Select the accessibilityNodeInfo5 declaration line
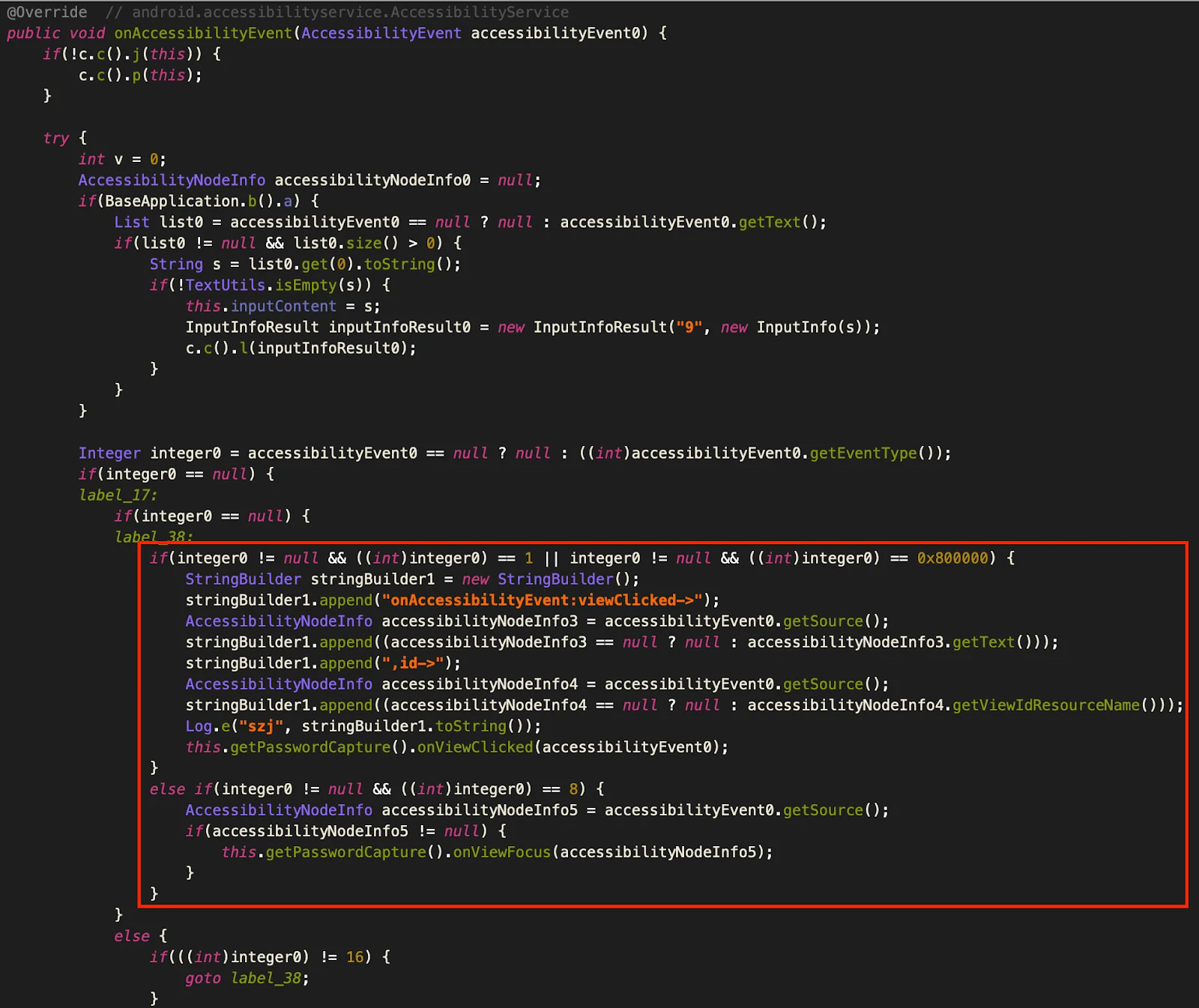The width and height of the screenshot is (1199, 1008). [537, 809]
